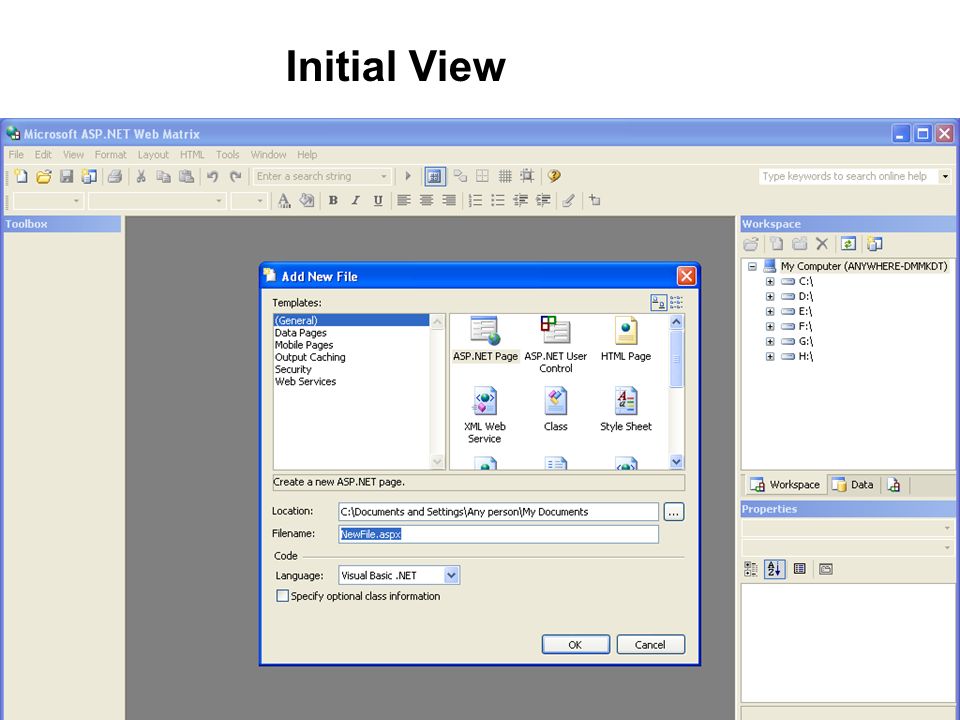
Task: Expand the D:\ drive node
Action: point(770,296)
